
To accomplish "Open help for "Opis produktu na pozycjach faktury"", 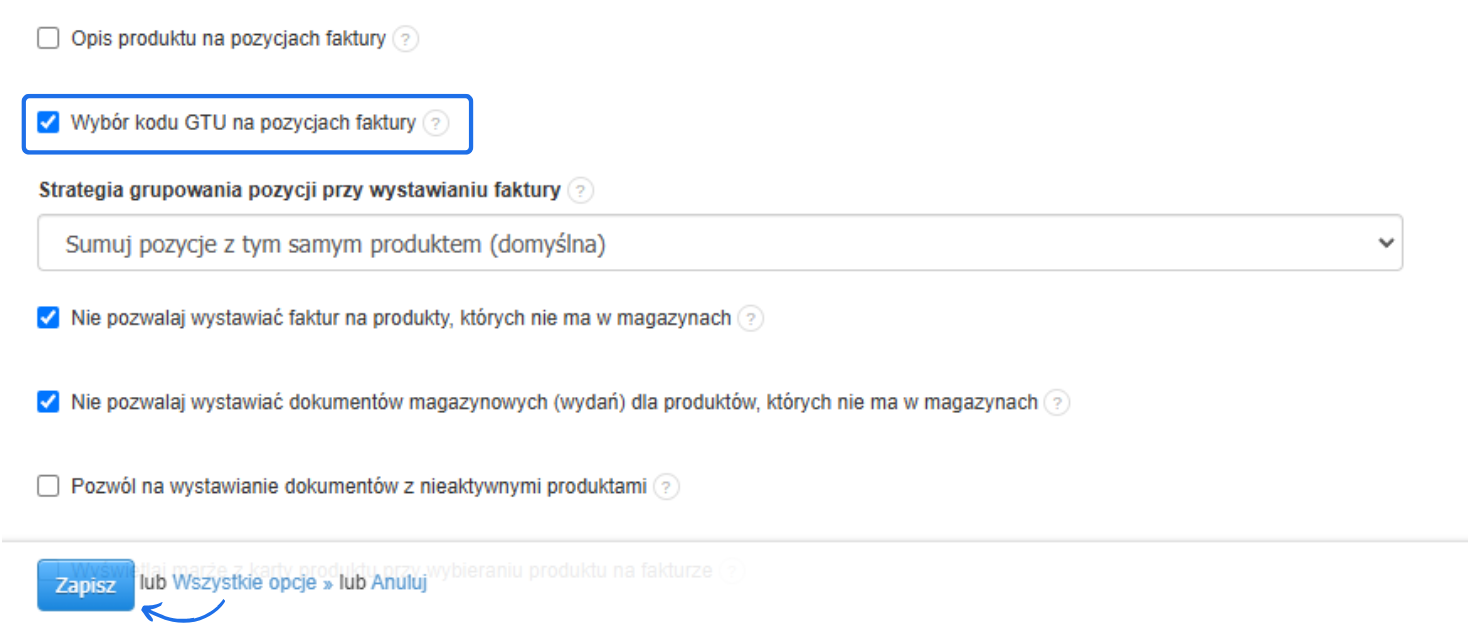I will pyautogui.click(x=407, y=38).
